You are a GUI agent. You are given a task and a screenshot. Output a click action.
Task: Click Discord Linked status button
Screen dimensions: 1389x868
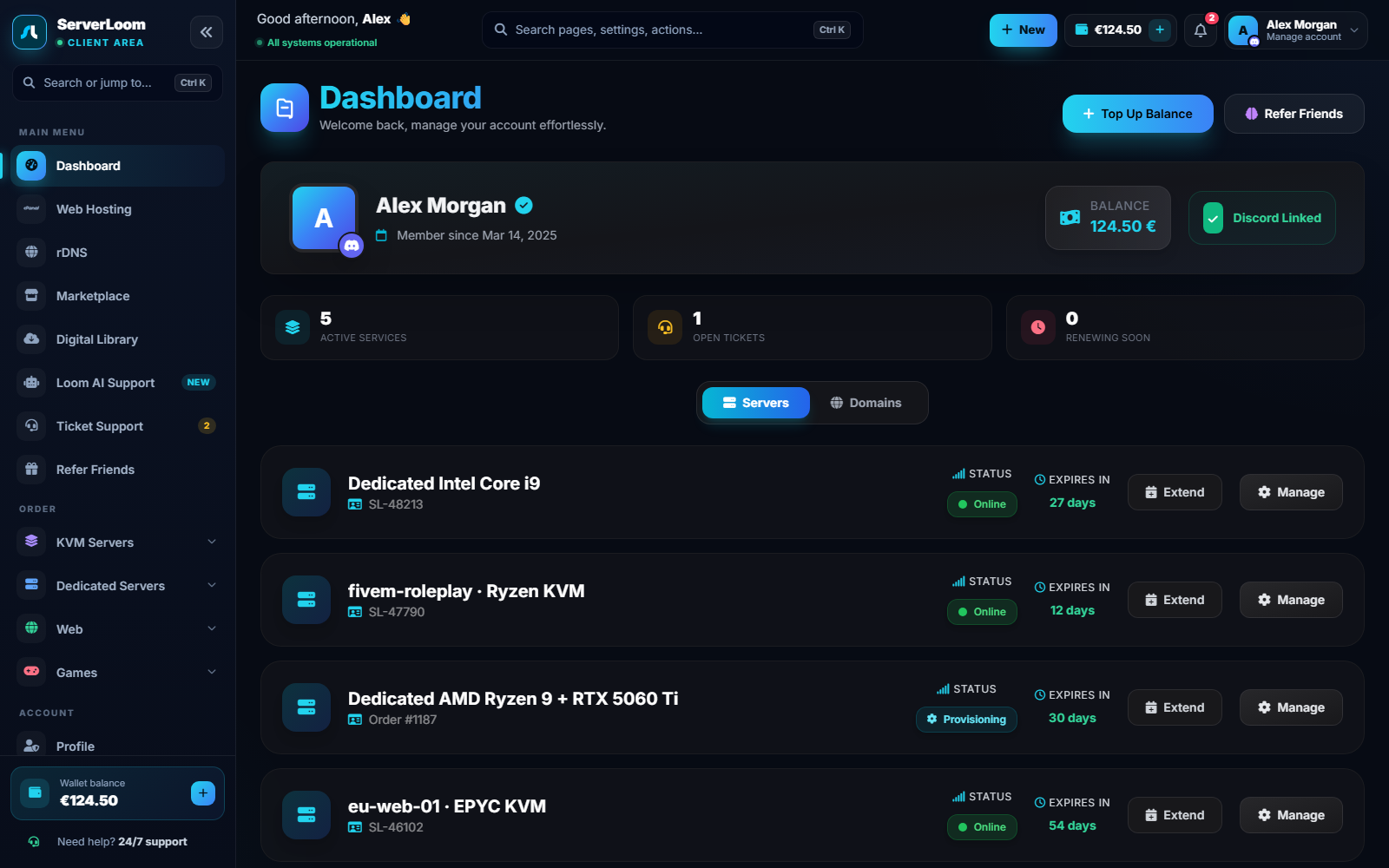[1262, 218]
